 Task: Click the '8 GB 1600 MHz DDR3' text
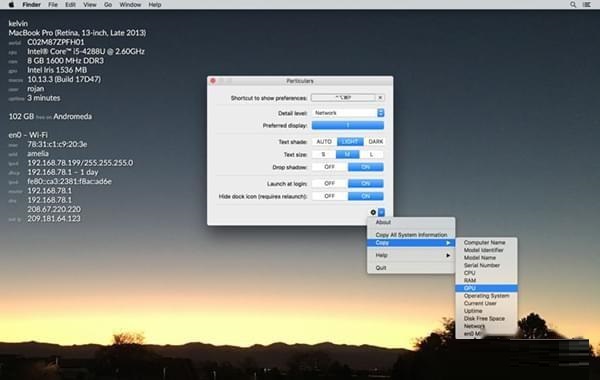click(x=65, y=61)
